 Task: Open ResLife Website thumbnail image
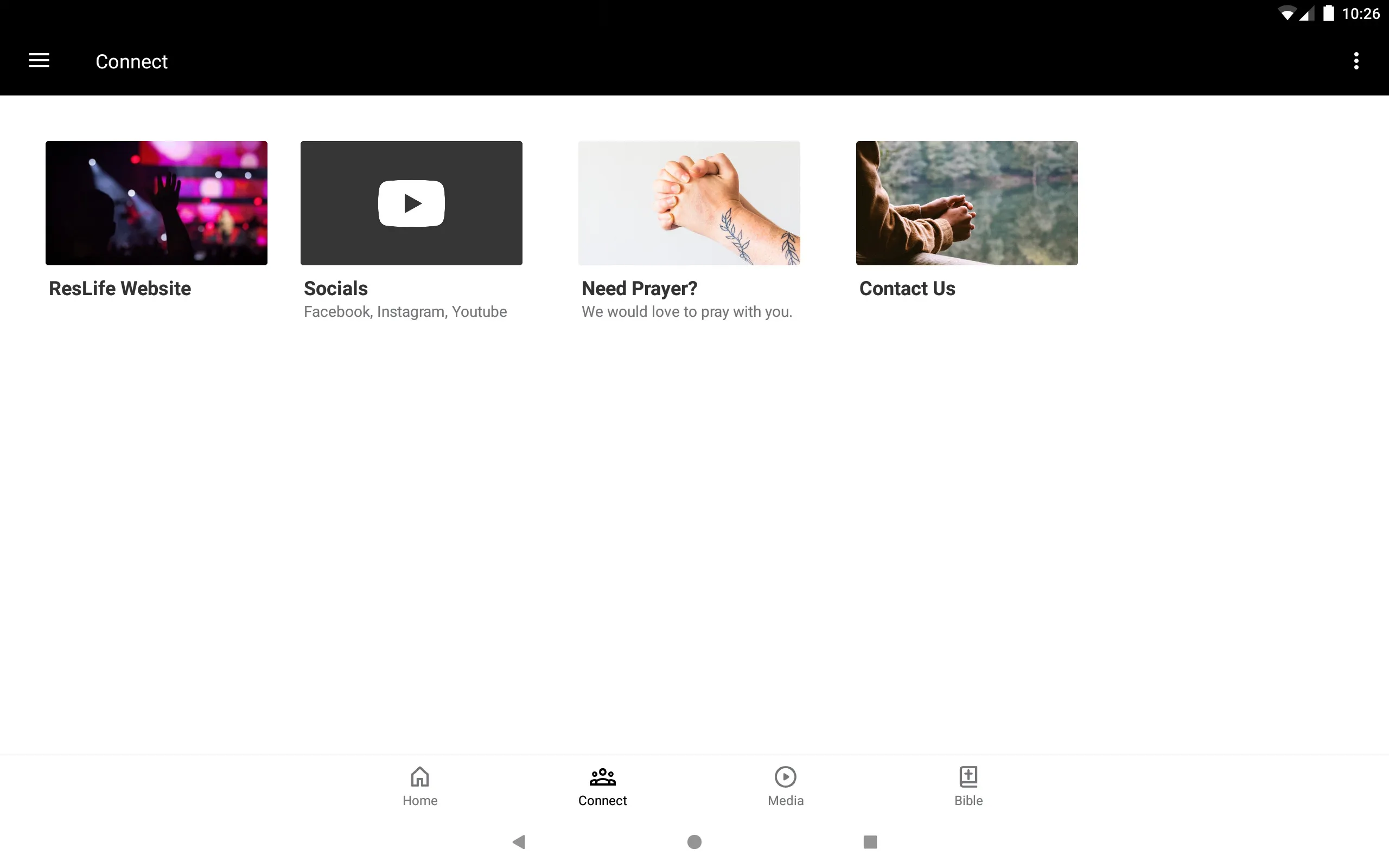click(156, 203)
